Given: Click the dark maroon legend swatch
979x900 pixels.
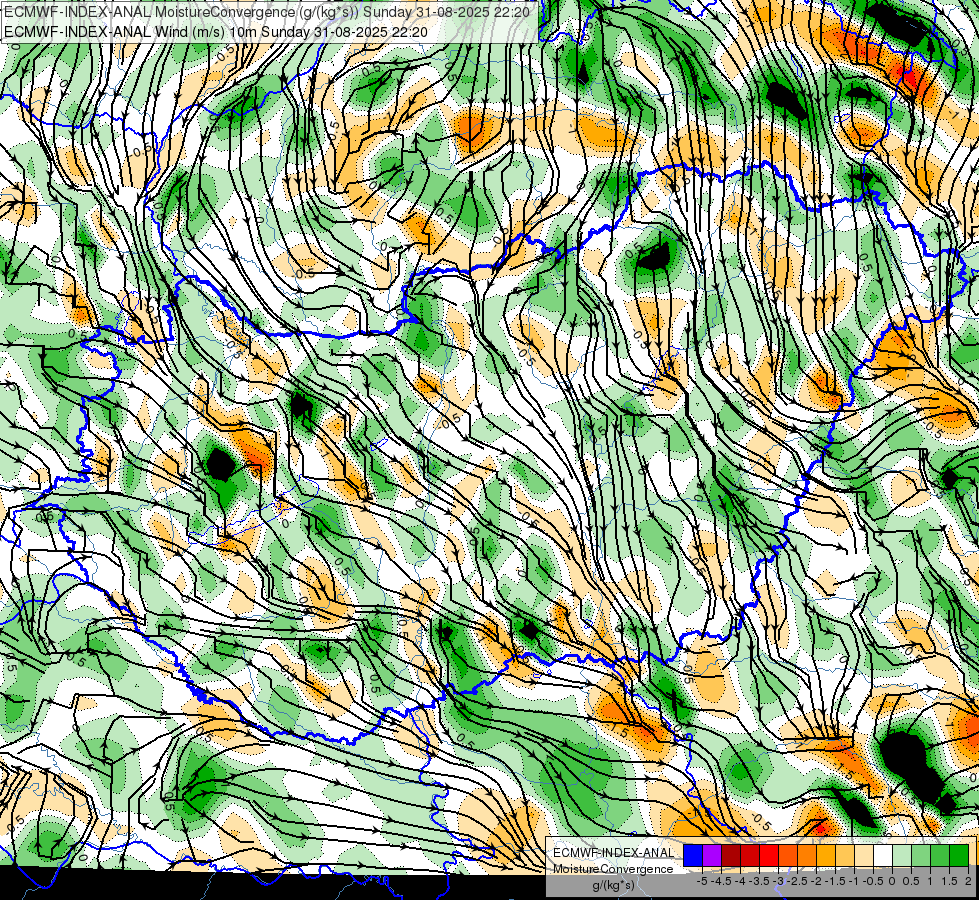Looking at the screenshot, I should click(x=731, y=856).
